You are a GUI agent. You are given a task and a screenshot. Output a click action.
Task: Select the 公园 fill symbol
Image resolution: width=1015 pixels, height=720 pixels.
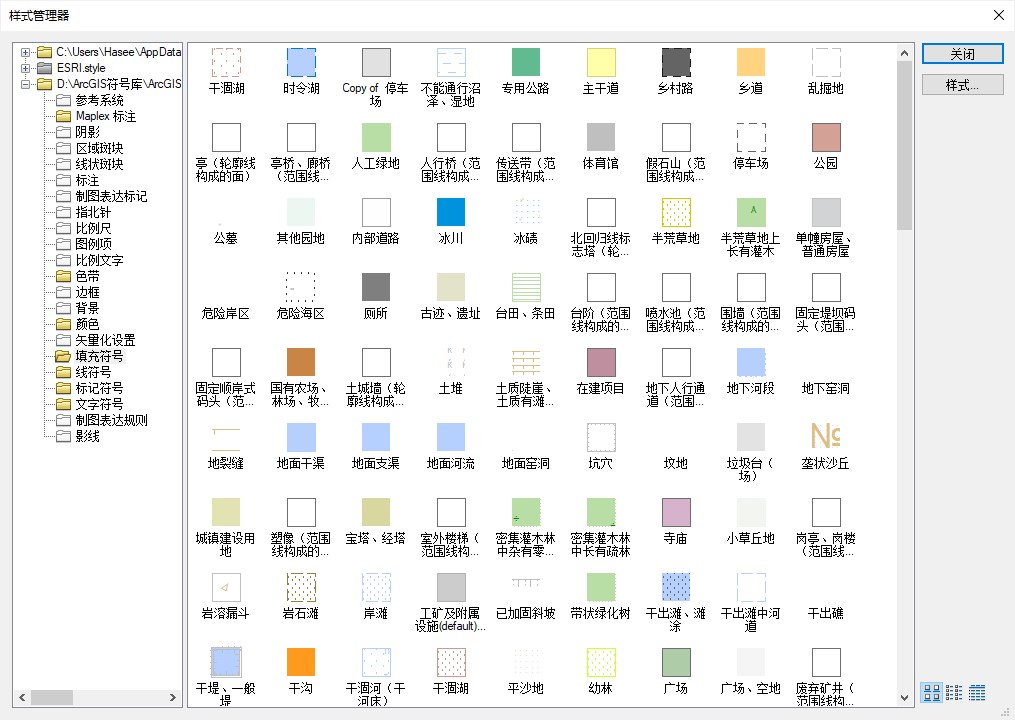pyautogui.click(x=826, y=137)
